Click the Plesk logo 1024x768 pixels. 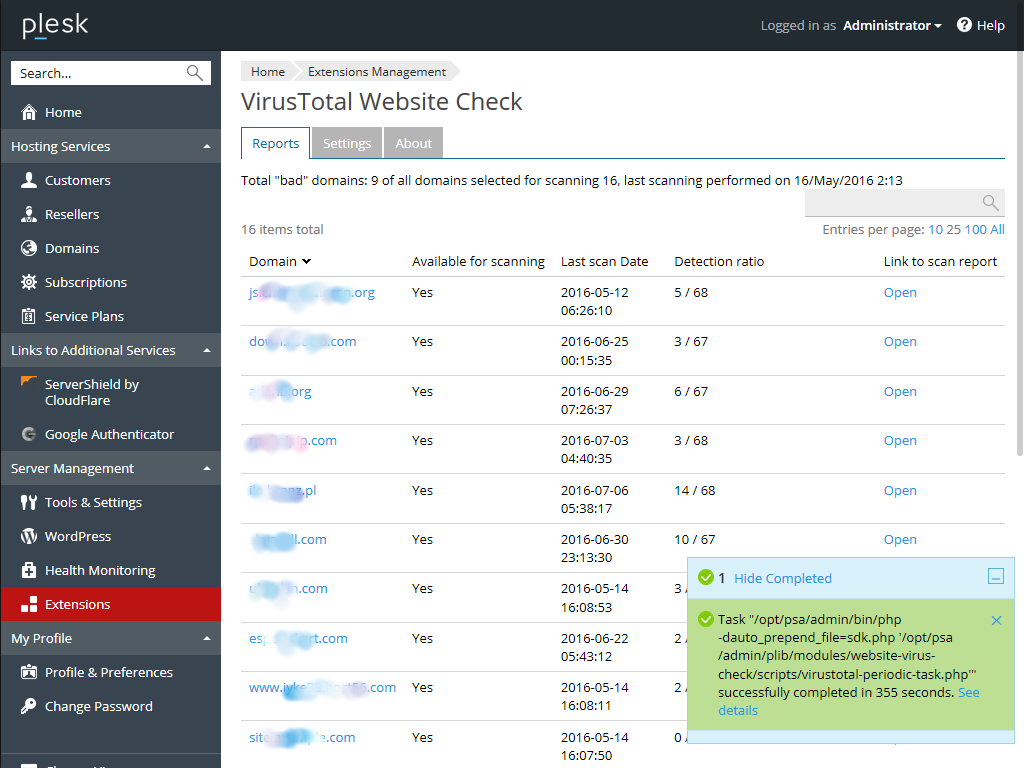[55, 25]
